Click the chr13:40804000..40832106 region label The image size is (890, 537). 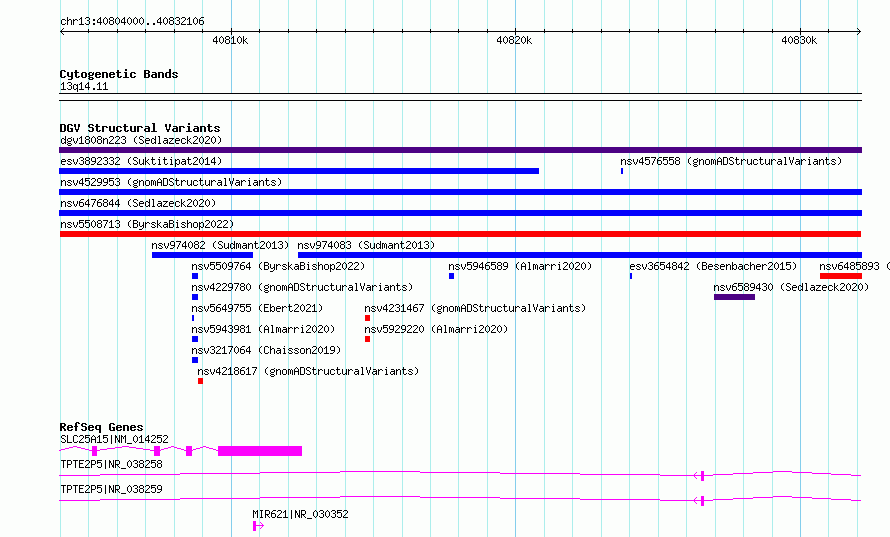[x=132, y=22]
